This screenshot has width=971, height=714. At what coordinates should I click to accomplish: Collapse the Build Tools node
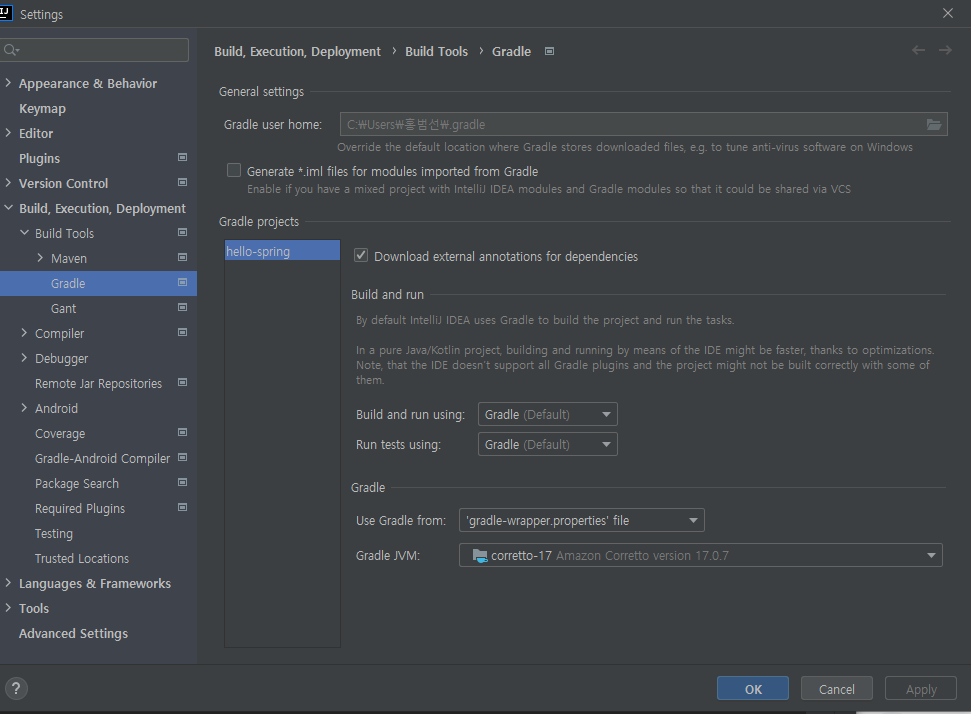point(24,233)
